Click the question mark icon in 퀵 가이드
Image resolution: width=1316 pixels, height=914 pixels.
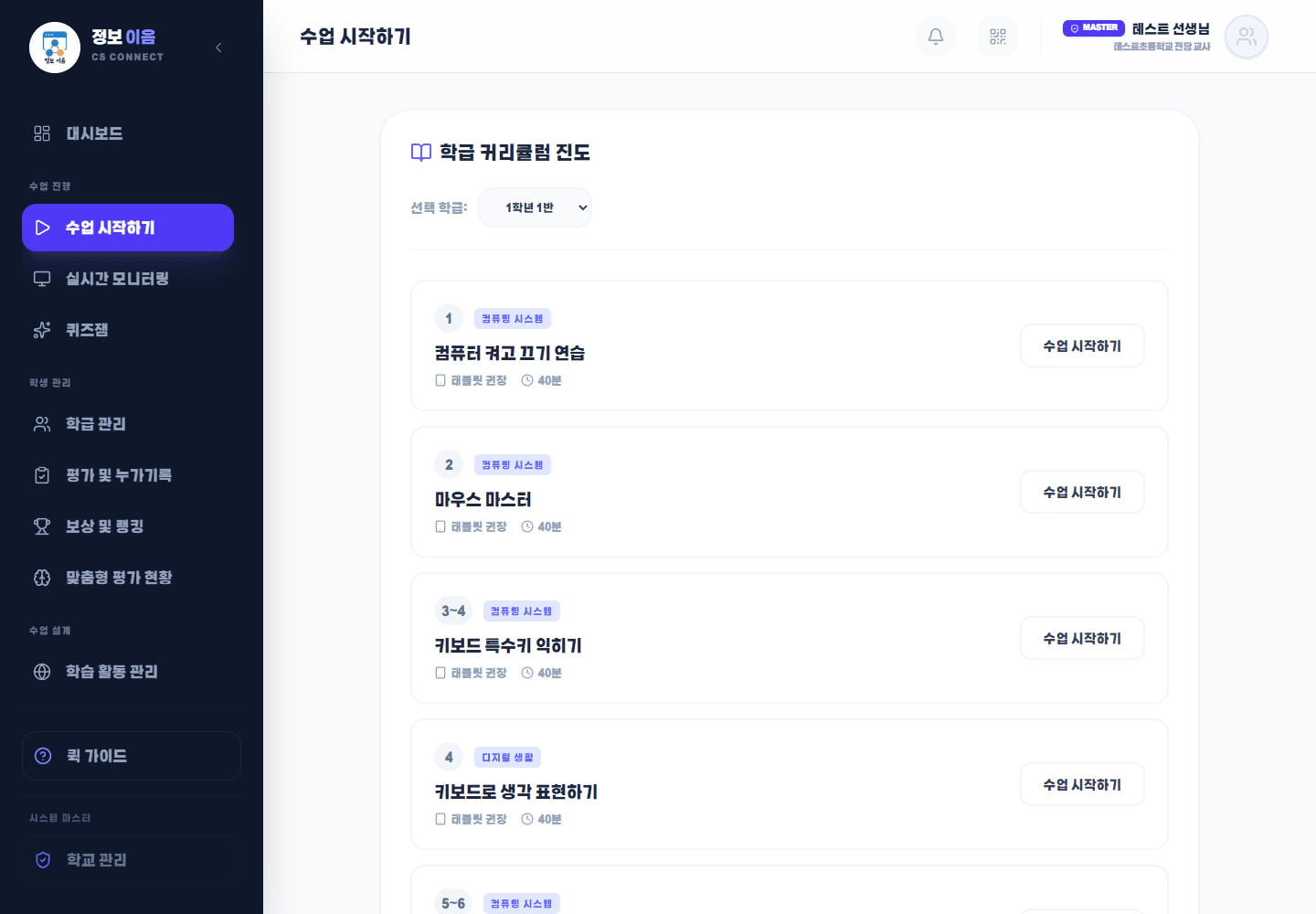pos(43,756)
